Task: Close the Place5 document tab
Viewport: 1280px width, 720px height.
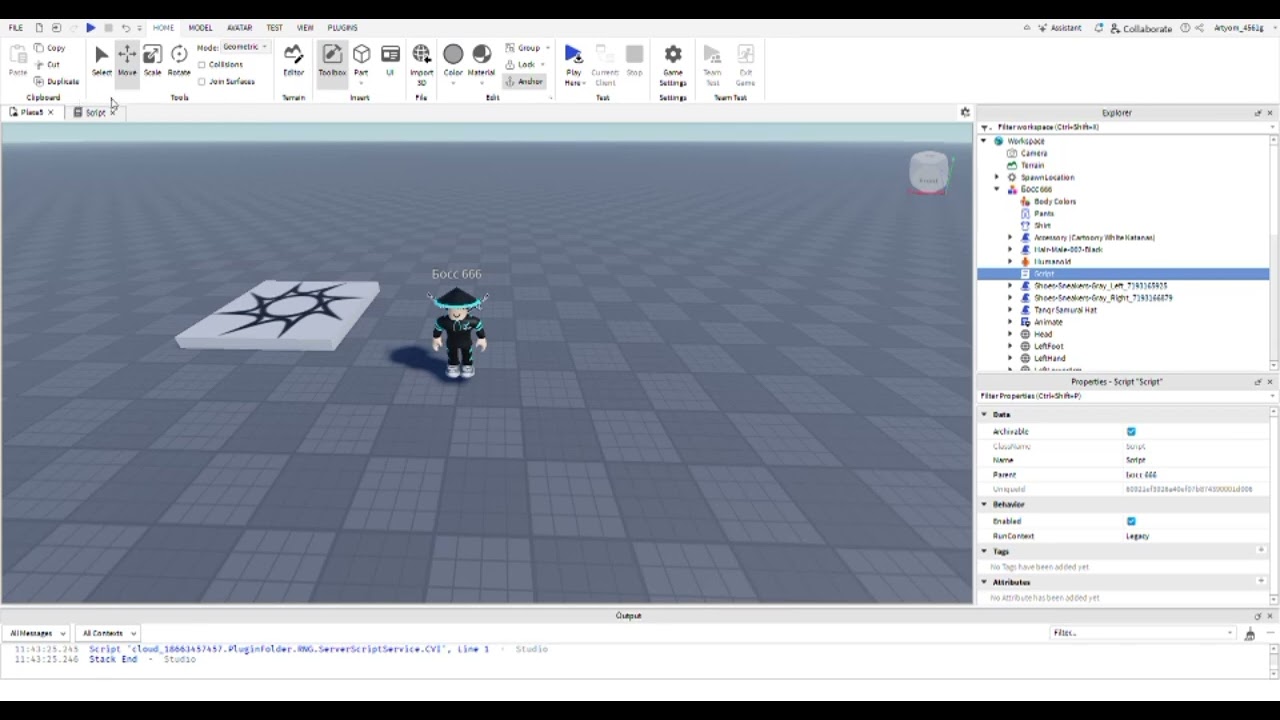Action: tap(50, 112)
